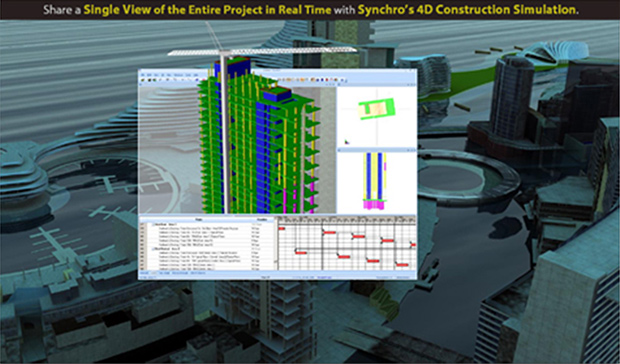Collapse the second task group in the list
This screenshot has height=364, width=620.
pos(153,249)
